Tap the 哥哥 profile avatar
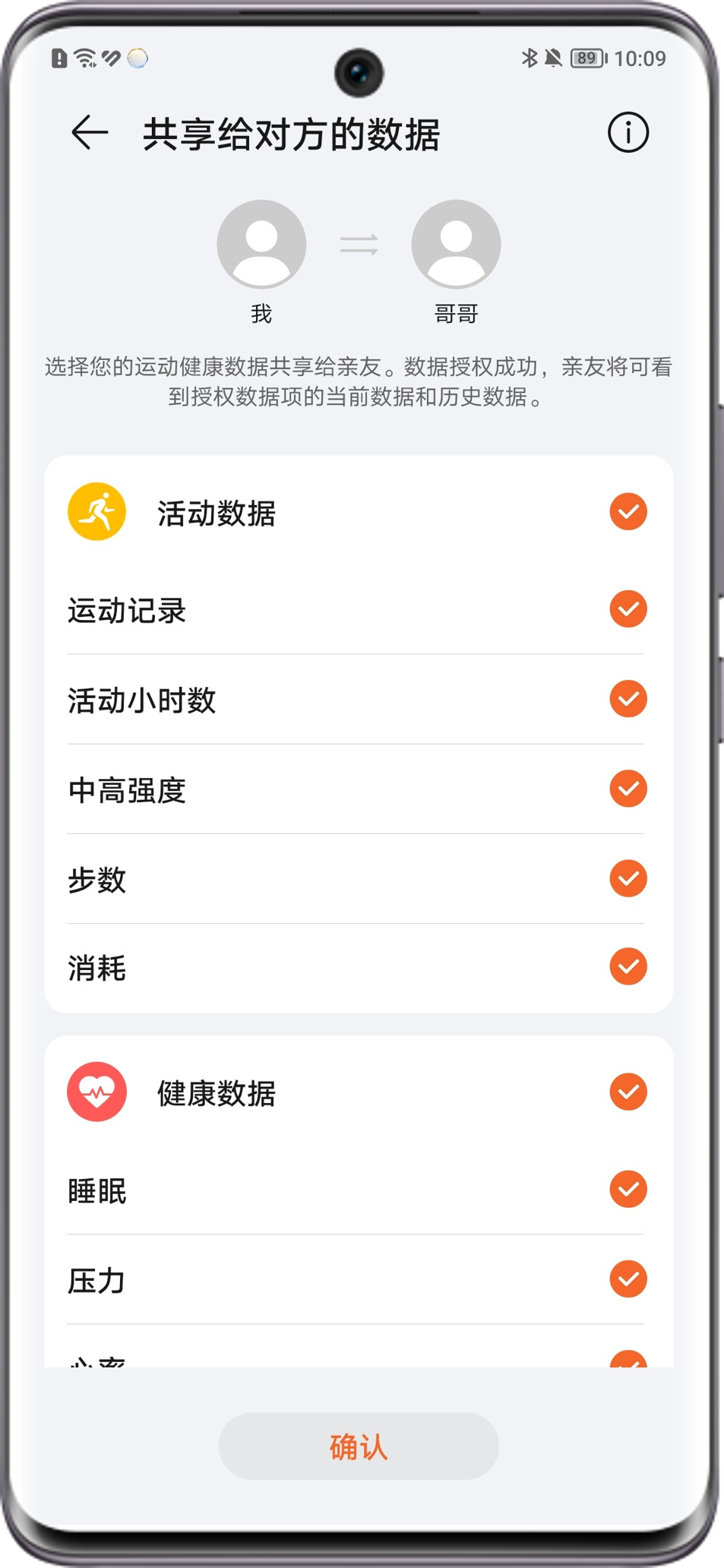The width and height of the screenshot is (724, 1568). (456, 244)
